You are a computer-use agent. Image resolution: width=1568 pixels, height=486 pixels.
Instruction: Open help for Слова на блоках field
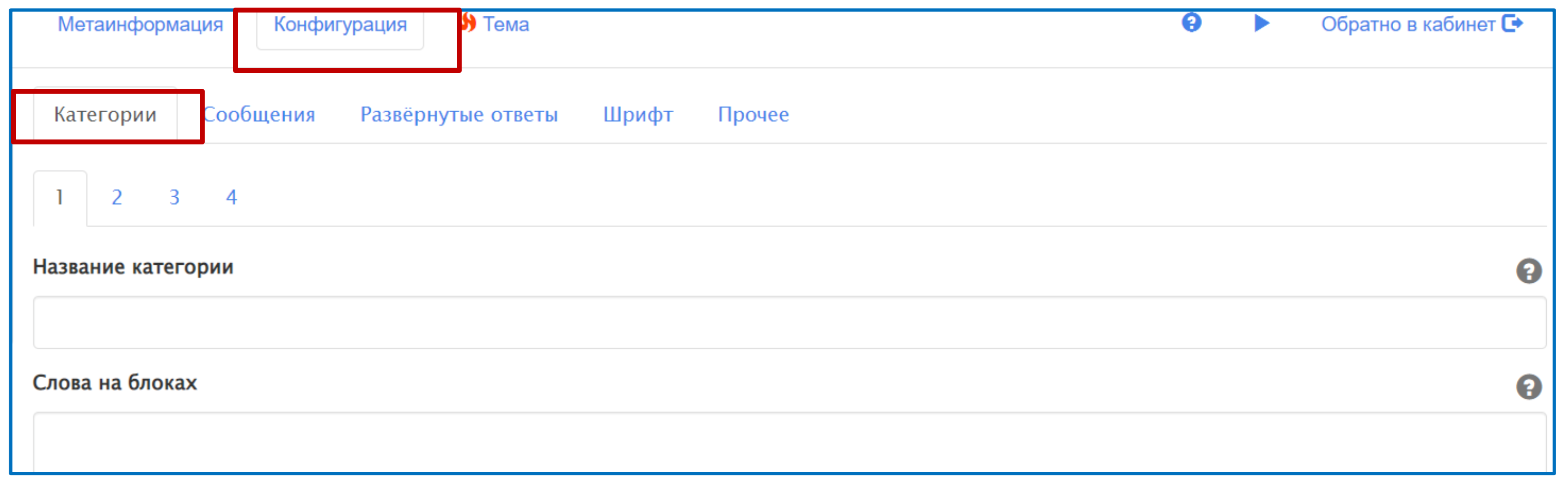[x=1528, y=387]
